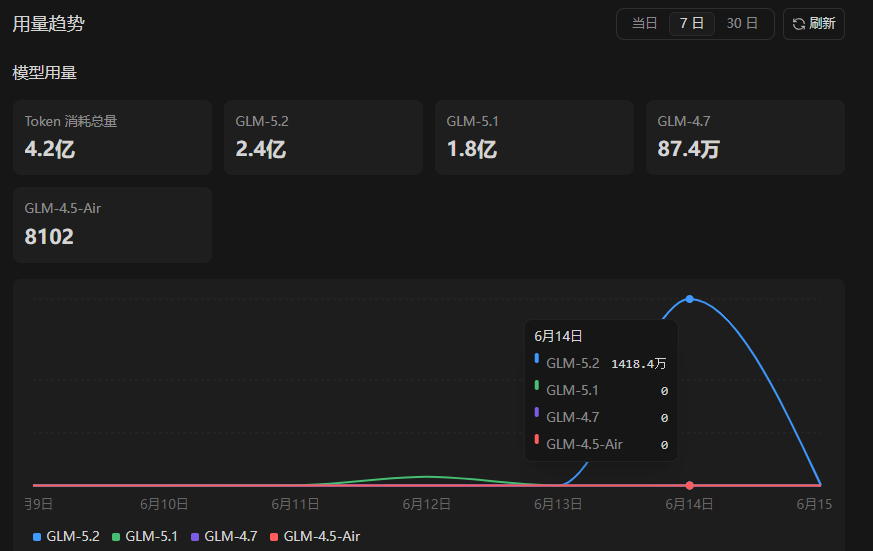Viewport: 873px width, 551px height.
Task: Click the 用量趋势 page title
Action: click(48, 24)
